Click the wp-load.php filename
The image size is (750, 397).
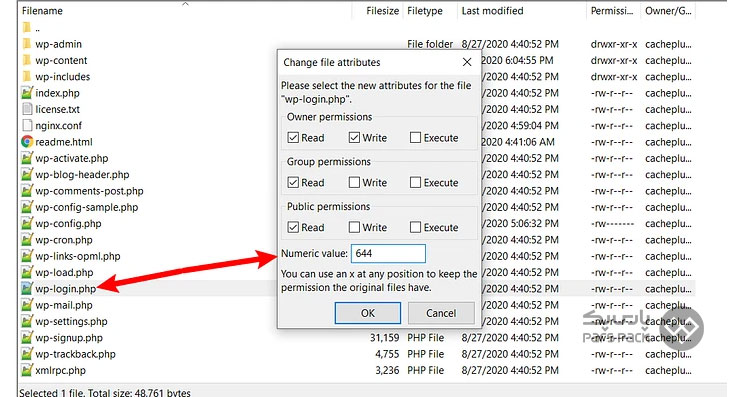(x=64, y=273)
